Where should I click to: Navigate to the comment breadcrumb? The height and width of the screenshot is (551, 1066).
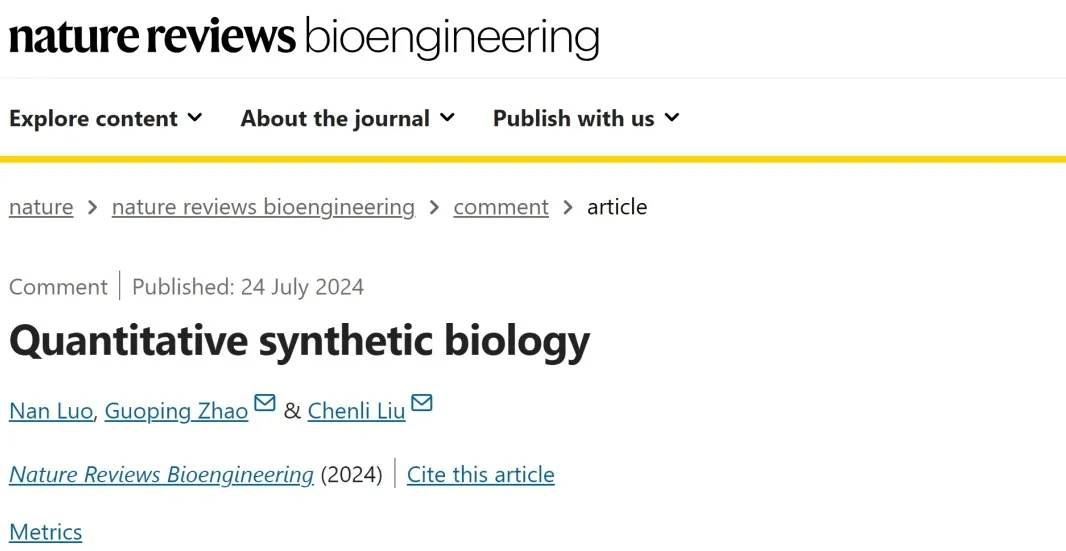coord(501,207)
